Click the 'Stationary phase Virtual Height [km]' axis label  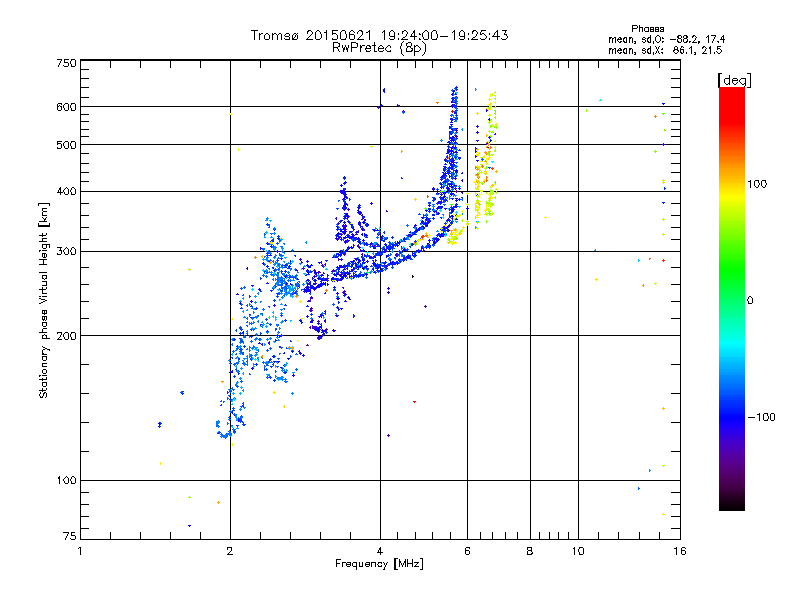44,300
